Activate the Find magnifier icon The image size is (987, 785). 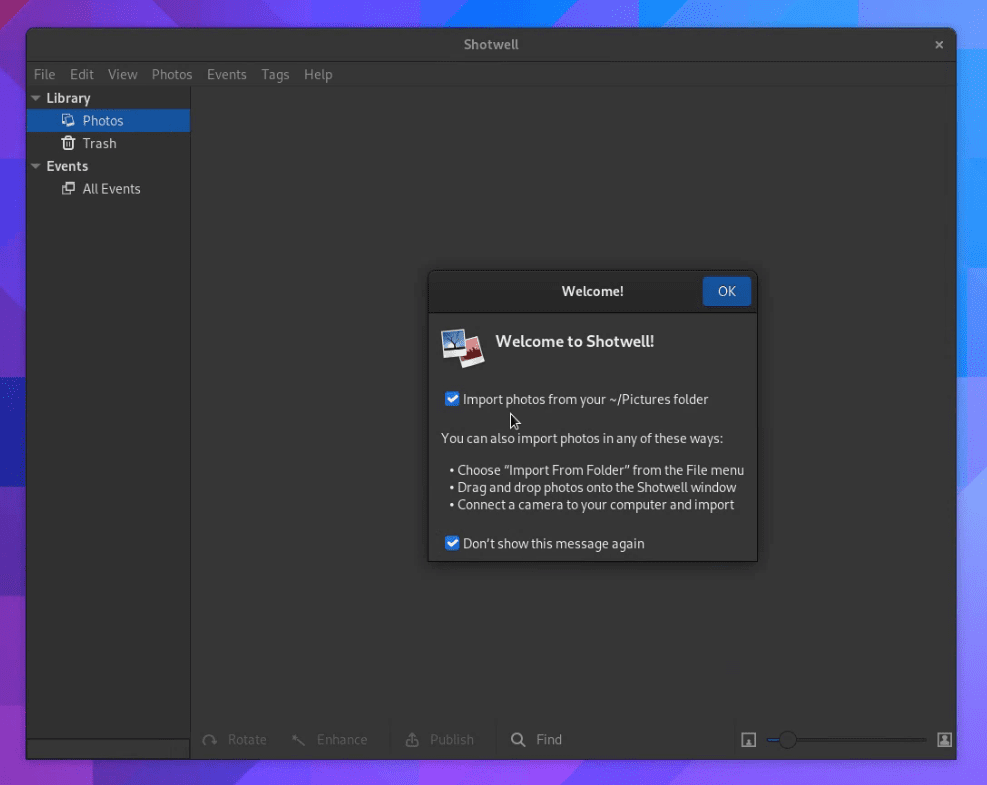click(520, 739)
